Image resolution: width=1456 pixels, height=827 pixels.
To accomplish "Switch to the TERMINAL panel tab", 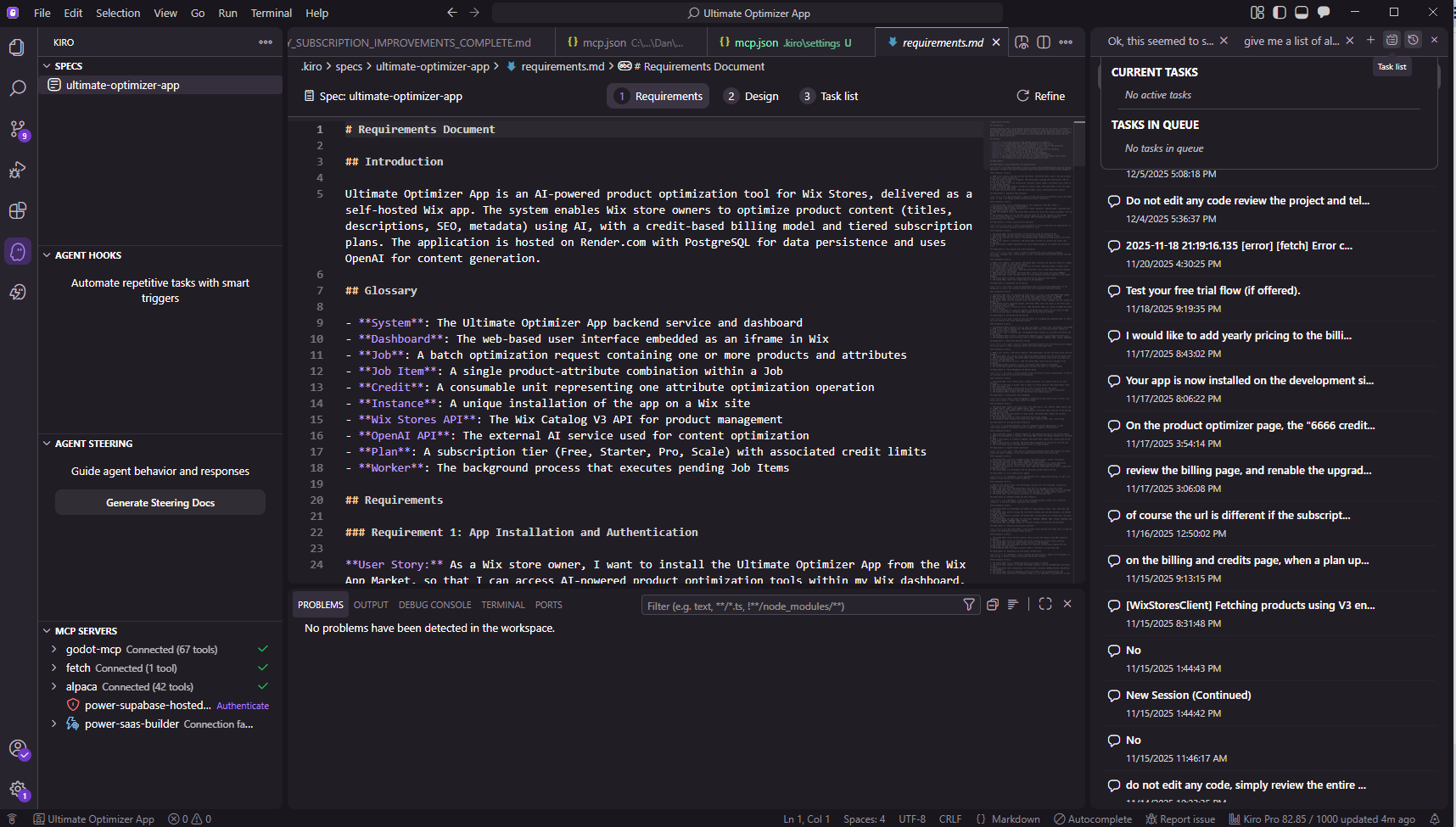I will coord(503,605).
